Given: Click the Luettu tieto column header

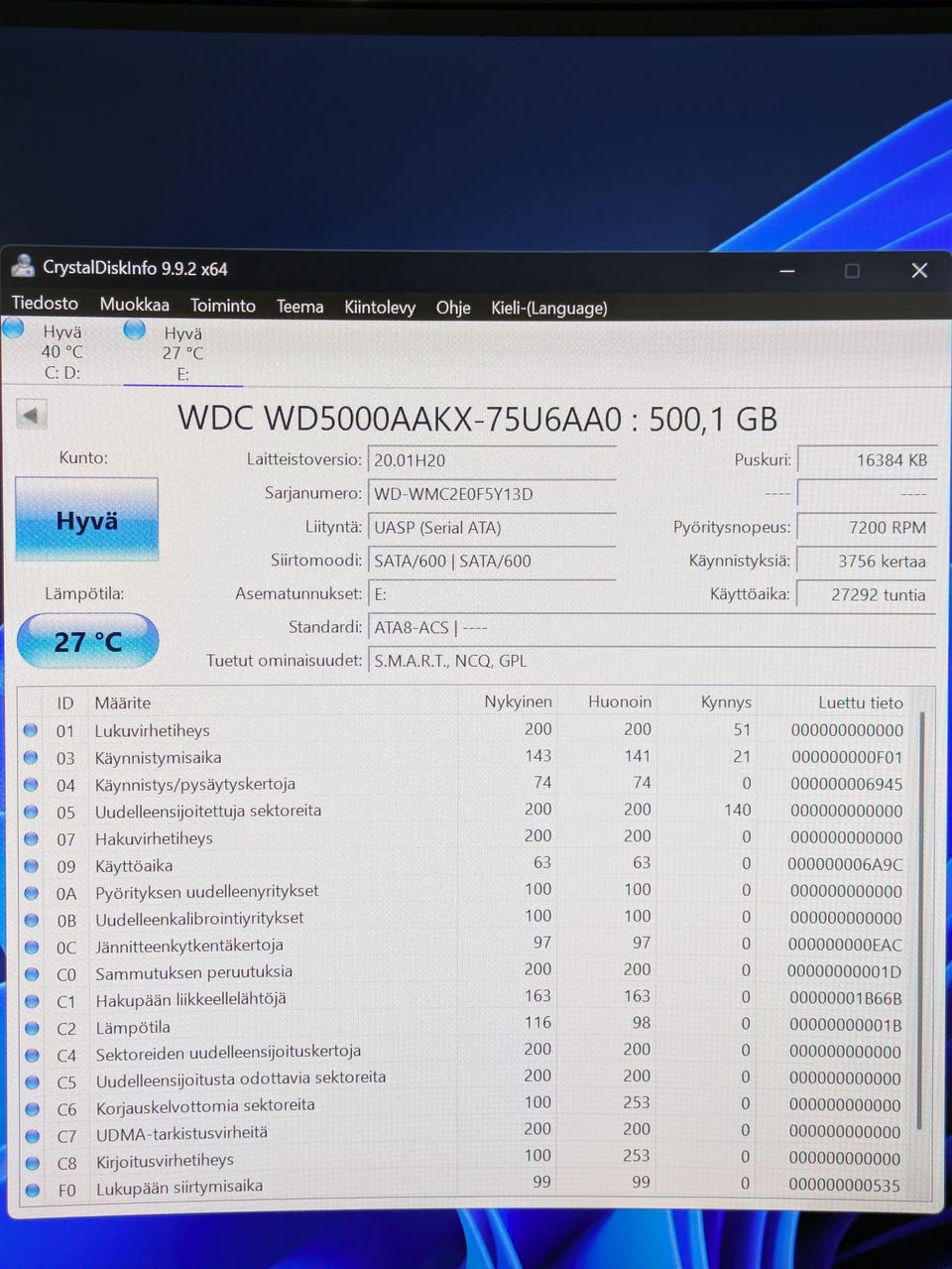Looking at the screenshot, I should click(861, 702).
